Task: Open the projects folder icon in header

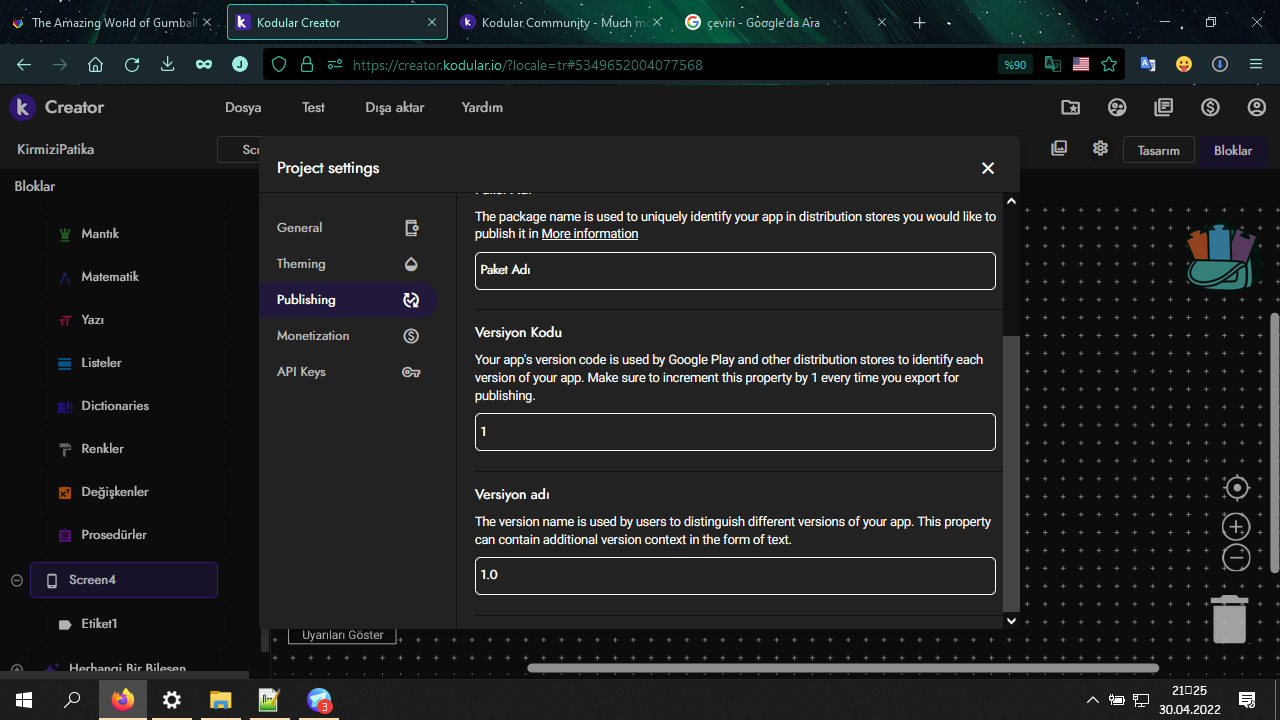Action: click(x=1070, y=107)
